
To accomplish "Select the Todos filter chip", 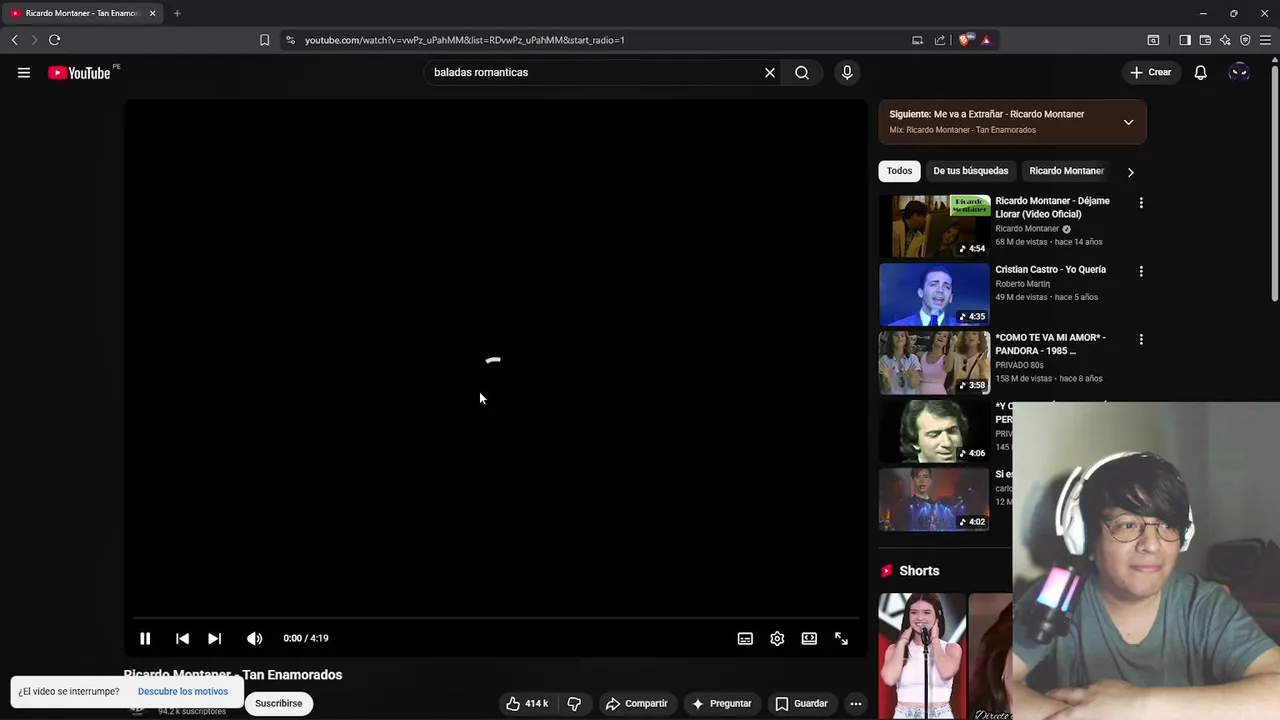I will click(899, 171).
